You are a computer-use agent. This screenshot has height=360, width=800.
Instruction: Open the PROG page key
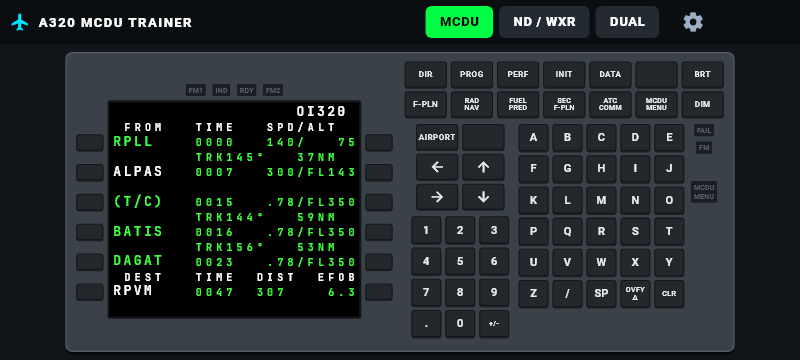point(471,74)
